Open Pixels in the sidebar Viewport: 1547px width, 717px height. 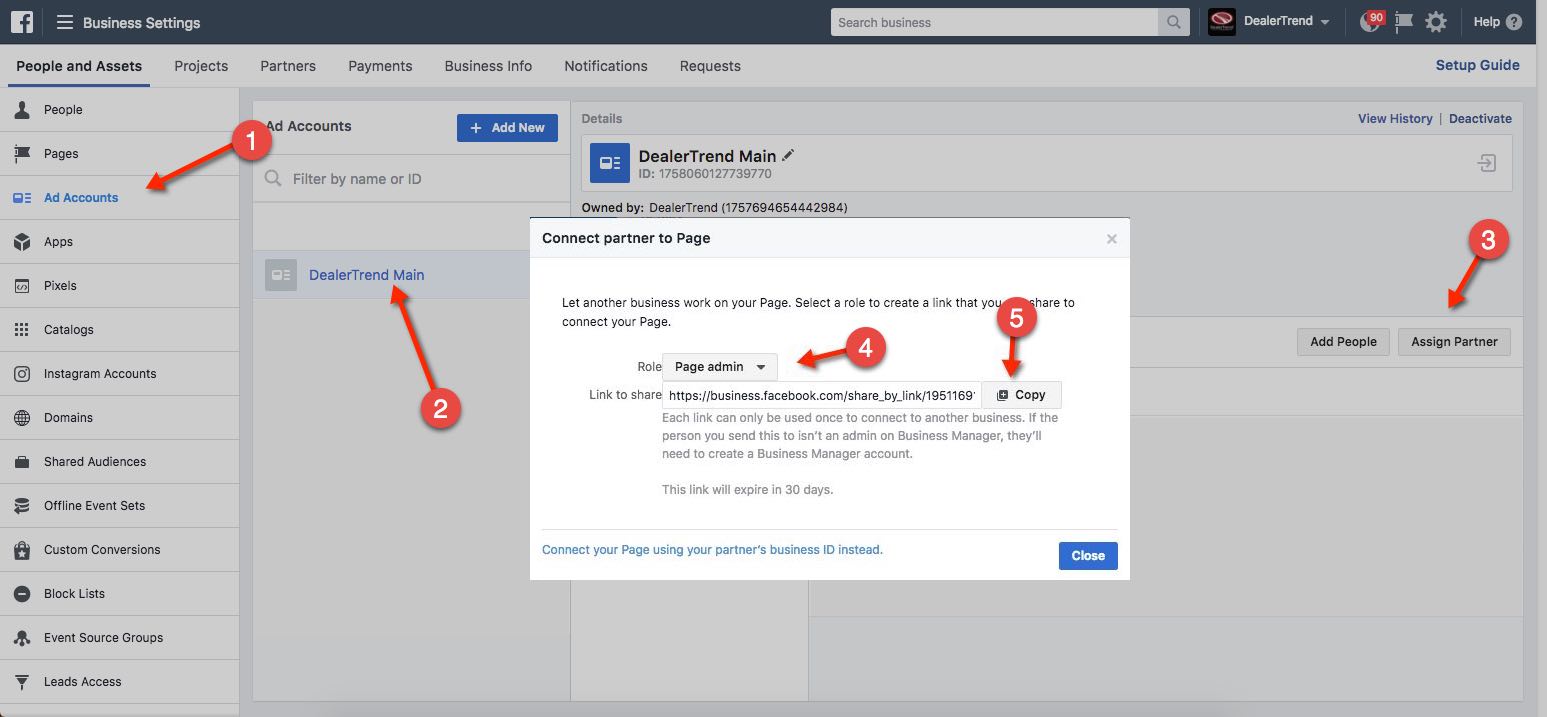tap(119, 286)
